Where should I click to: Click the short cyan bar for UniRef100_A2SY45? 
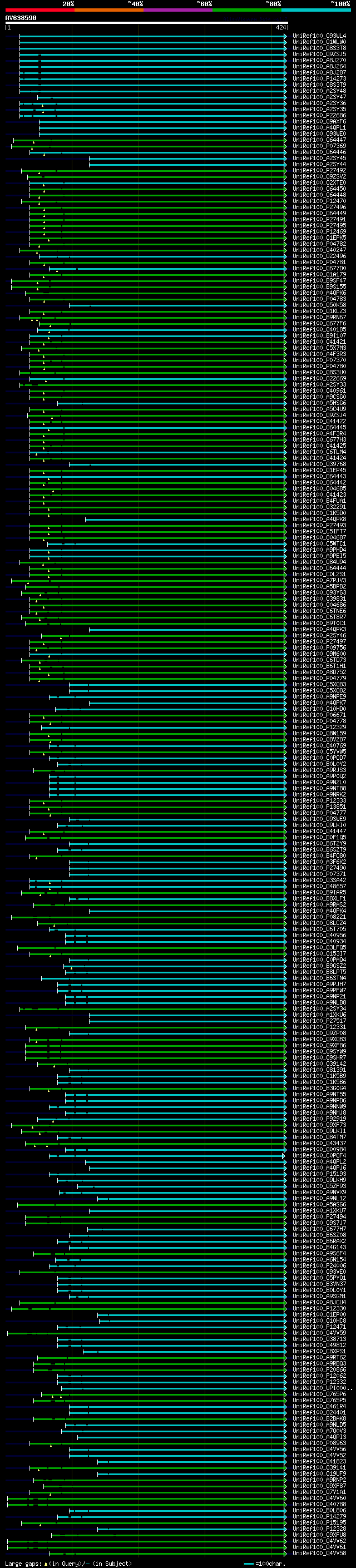point(187,159)
